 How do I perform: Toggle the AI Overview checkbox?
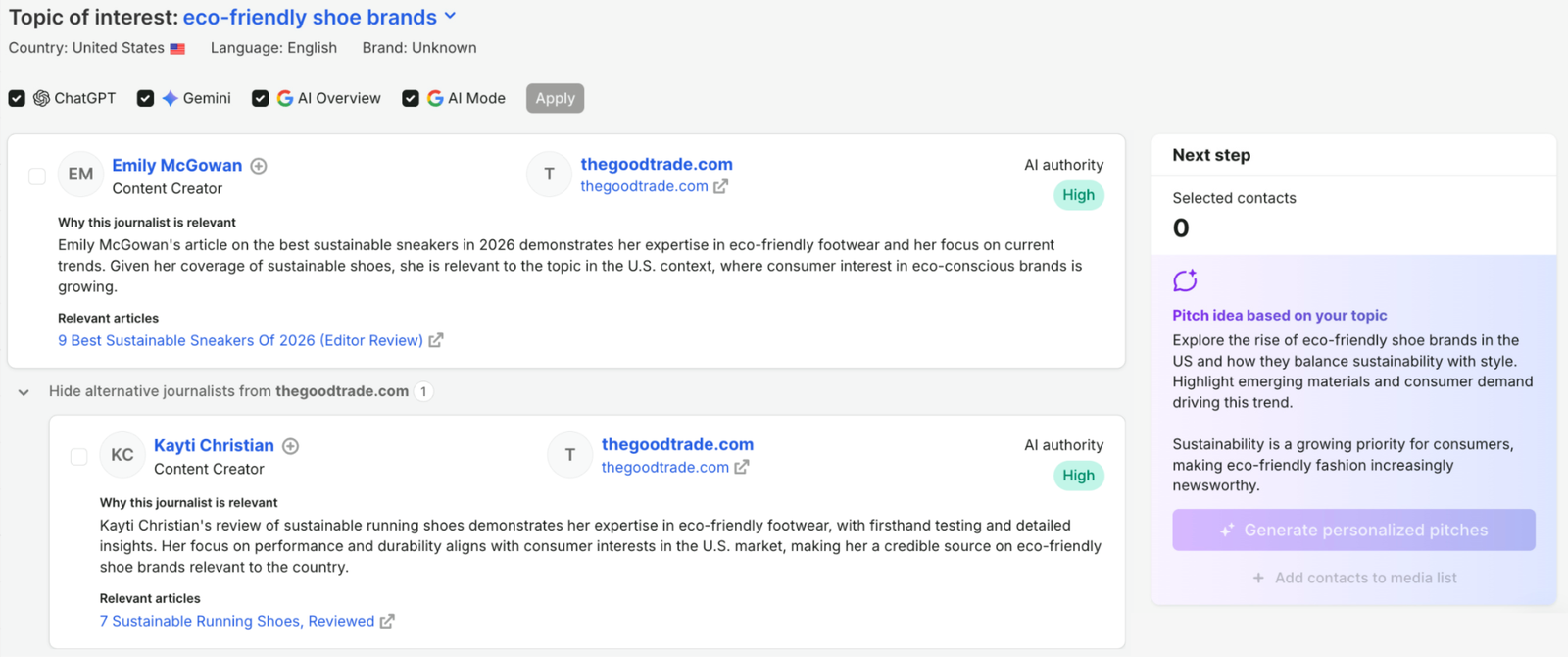[x=260, y=98]
